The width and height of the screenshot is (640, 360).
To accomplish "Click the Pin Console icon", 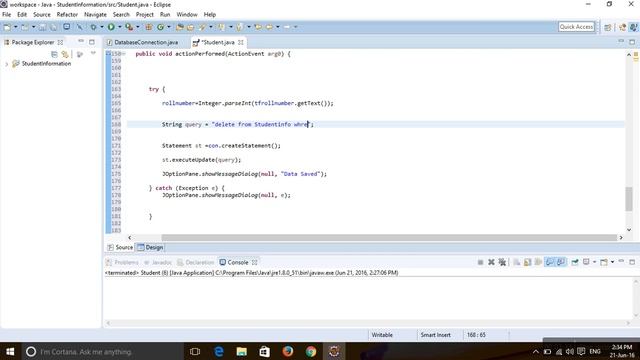I will [575, 262].
